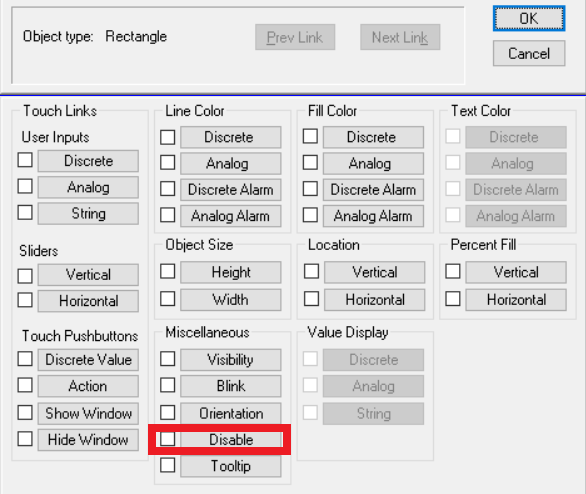Enable Location Vertical checkbox
The width and height of the screenshot is (586, 494).
pos(311,271)
